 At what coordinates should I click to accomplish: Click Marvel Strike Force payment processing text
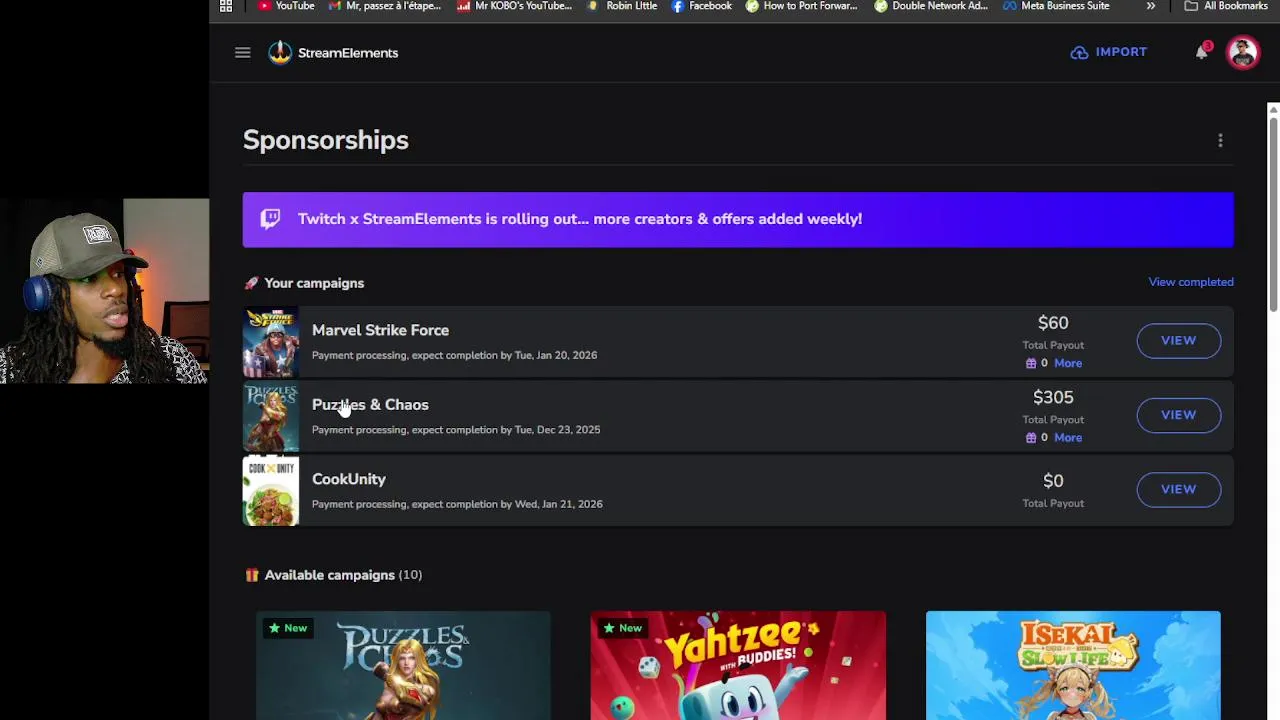pos(454,355)
